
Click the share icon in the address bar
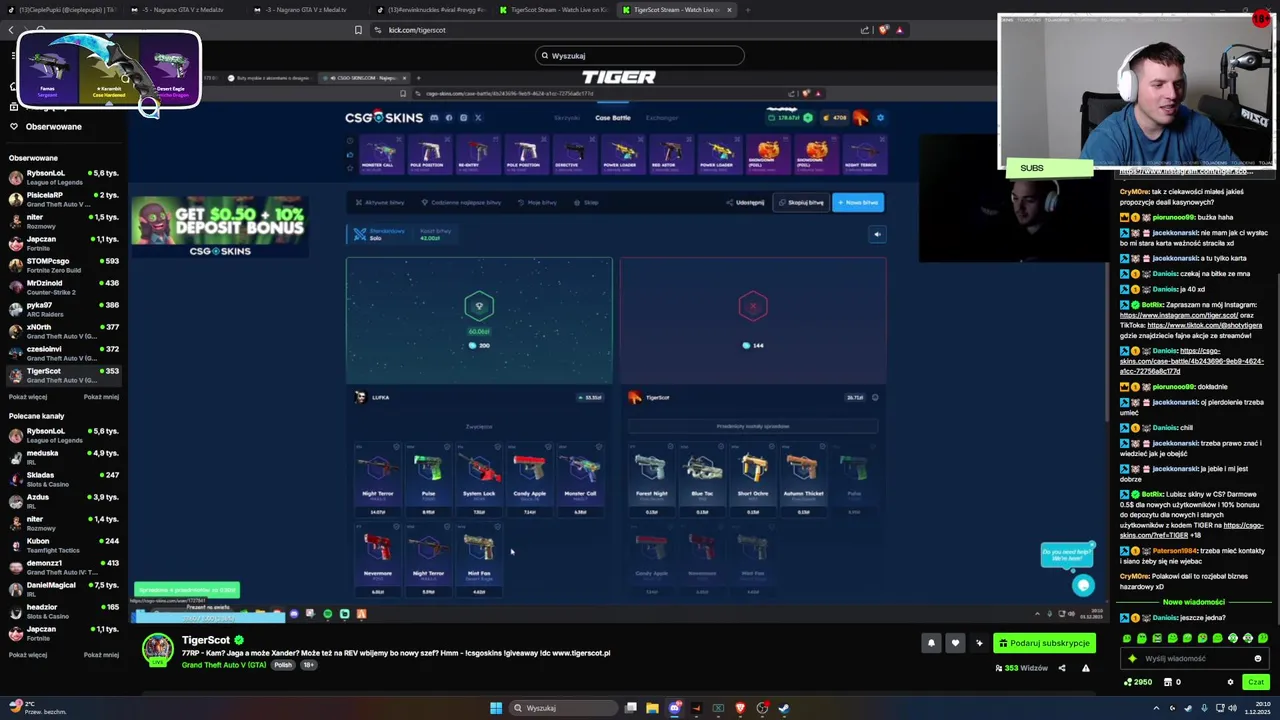(865, 30)
